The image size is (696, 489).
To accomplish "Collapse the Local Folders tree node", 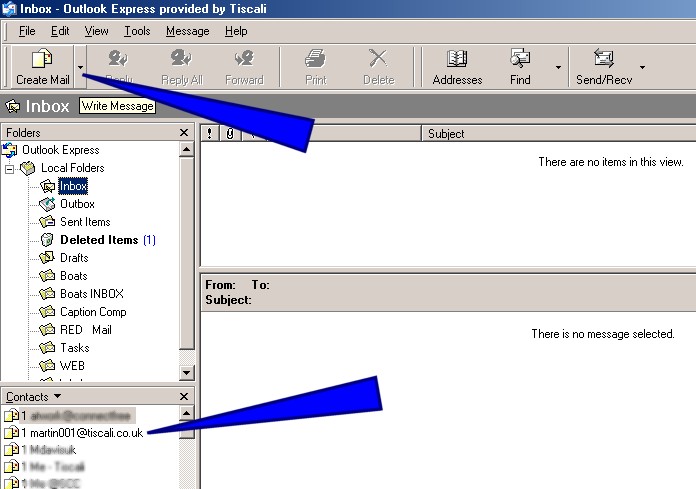I will 10,168.
